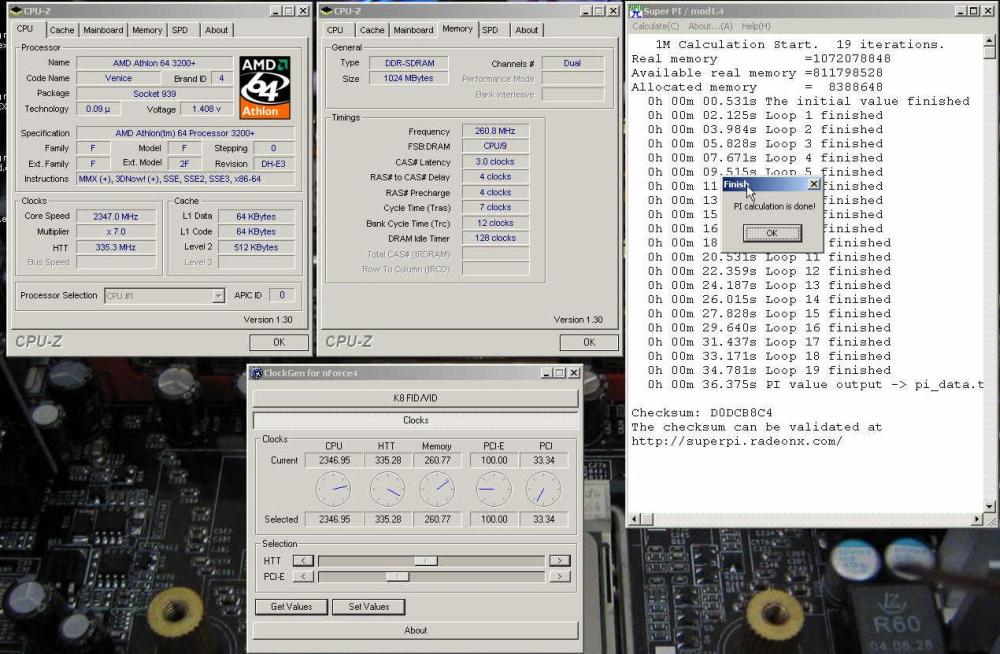Click Super PI vertical scrollbar down arrow
The height and width of the screenshot is (654, 1000).
pos(989,507)
